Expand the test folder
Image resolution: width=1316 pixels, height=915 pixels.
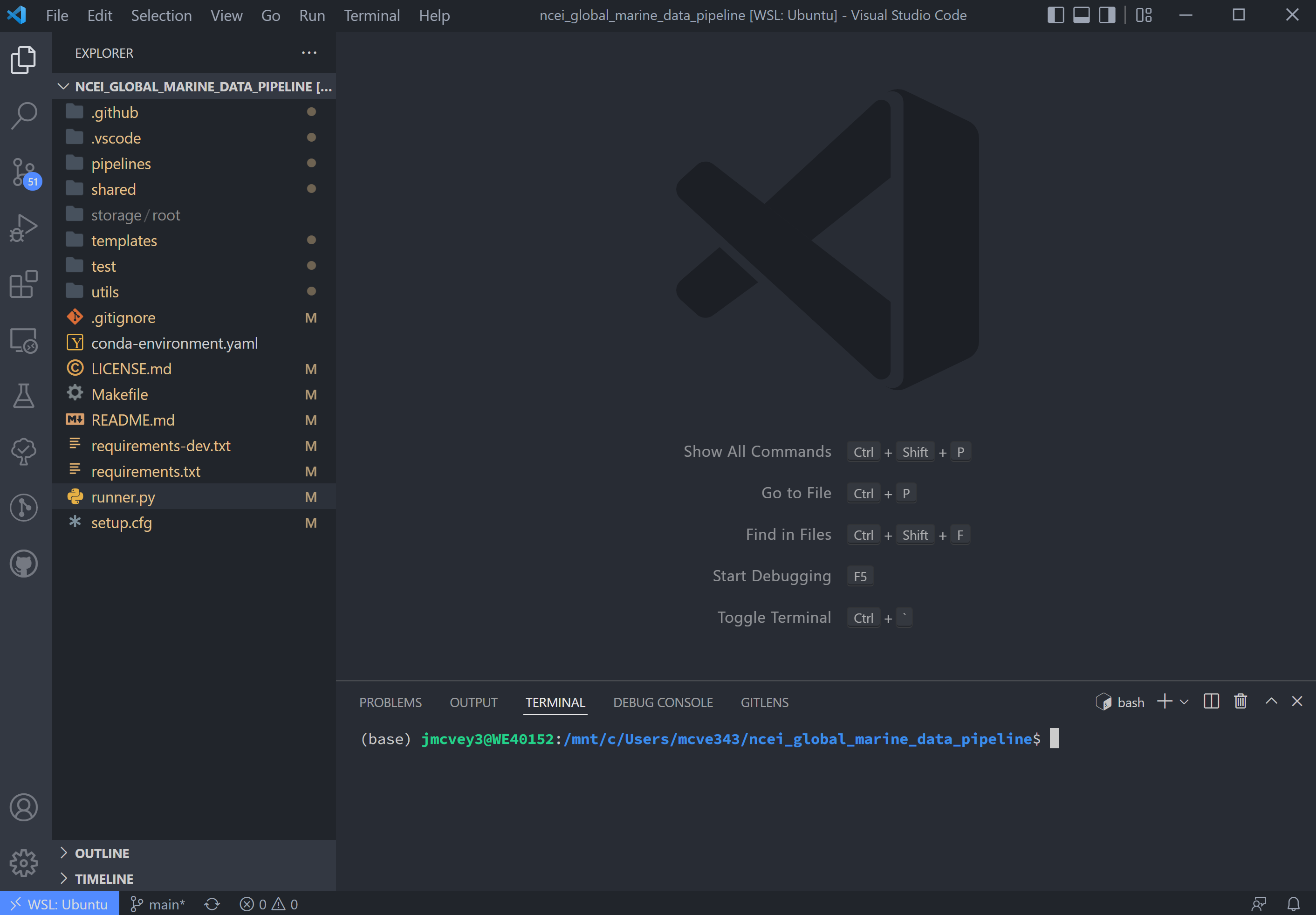[194, 267]
